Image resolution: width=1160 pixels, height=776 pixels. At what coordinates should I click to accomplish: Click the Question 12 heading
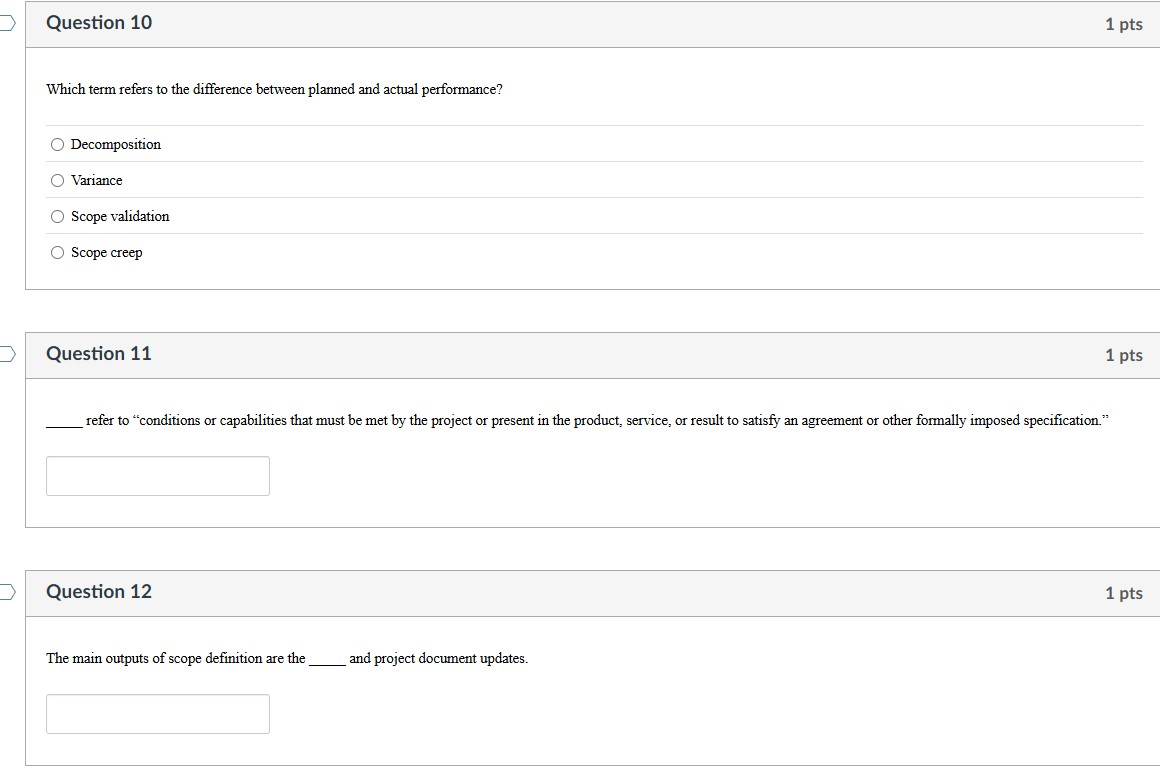pyautogui.click(x=98, y=592)
